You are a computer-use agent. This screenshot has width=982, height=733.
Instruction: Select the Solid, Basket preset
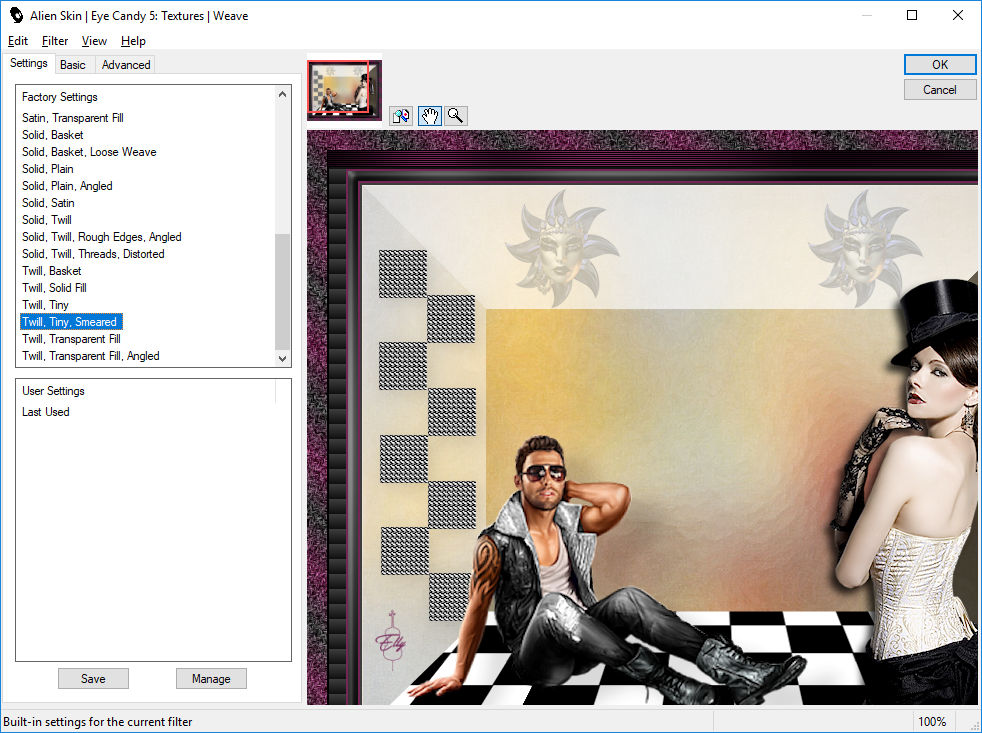53,135
